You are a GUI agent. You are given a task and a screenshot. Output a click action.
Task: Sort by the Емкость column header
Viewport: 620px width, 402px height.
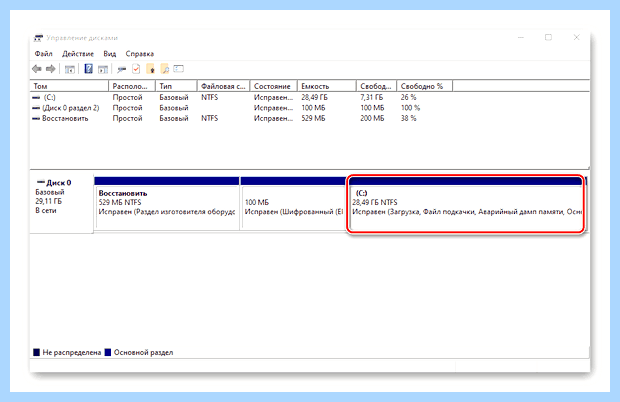(326, 86)
